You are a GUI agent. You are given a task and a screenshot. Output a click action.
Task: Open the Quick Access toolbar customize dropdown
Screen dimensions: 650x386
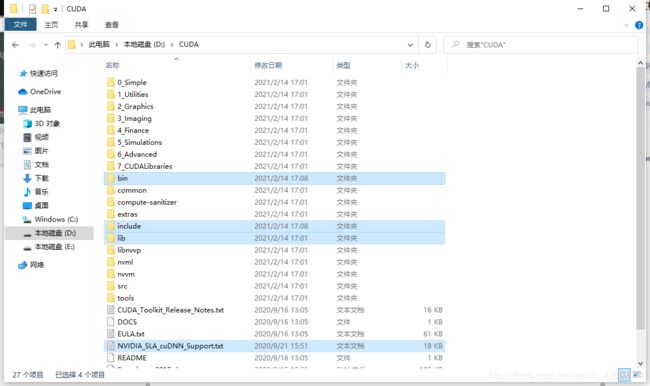coord(56,9)
